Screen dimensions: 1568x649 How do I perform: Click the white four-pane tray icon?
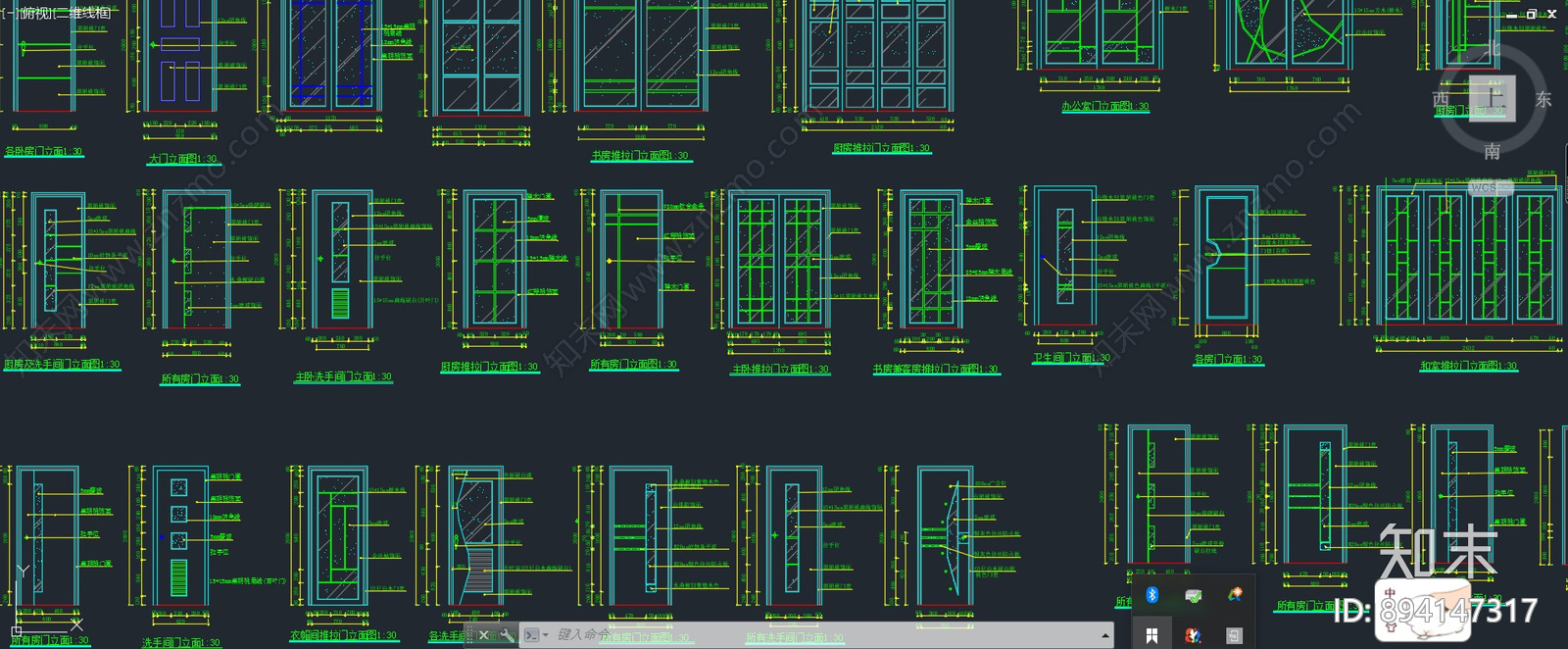tap(1152, 635)
